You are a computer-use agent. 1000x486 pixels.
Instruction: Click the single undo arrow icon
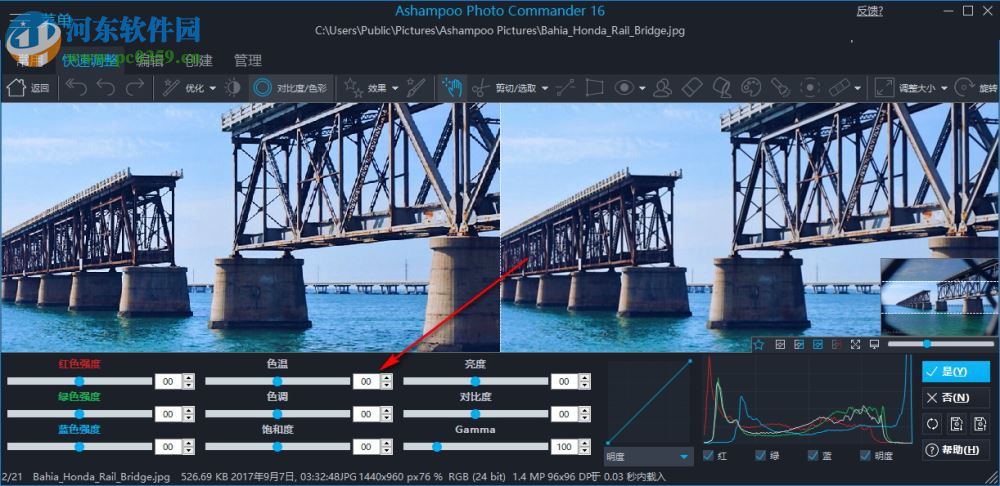[106, 88]
